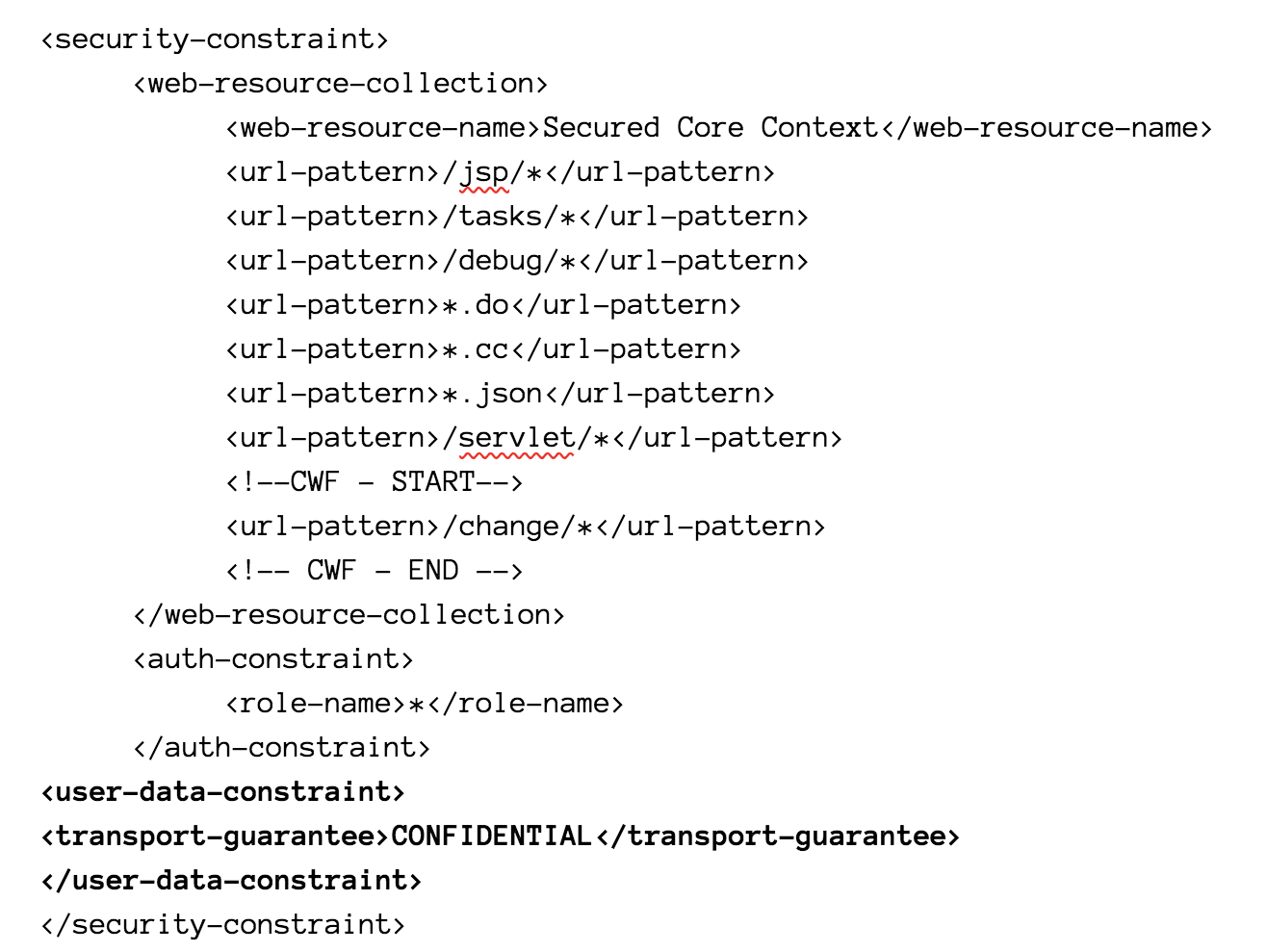Click the bold word CONFIDENTIAL
The image size is (1267, 952).
pos(491,836)
